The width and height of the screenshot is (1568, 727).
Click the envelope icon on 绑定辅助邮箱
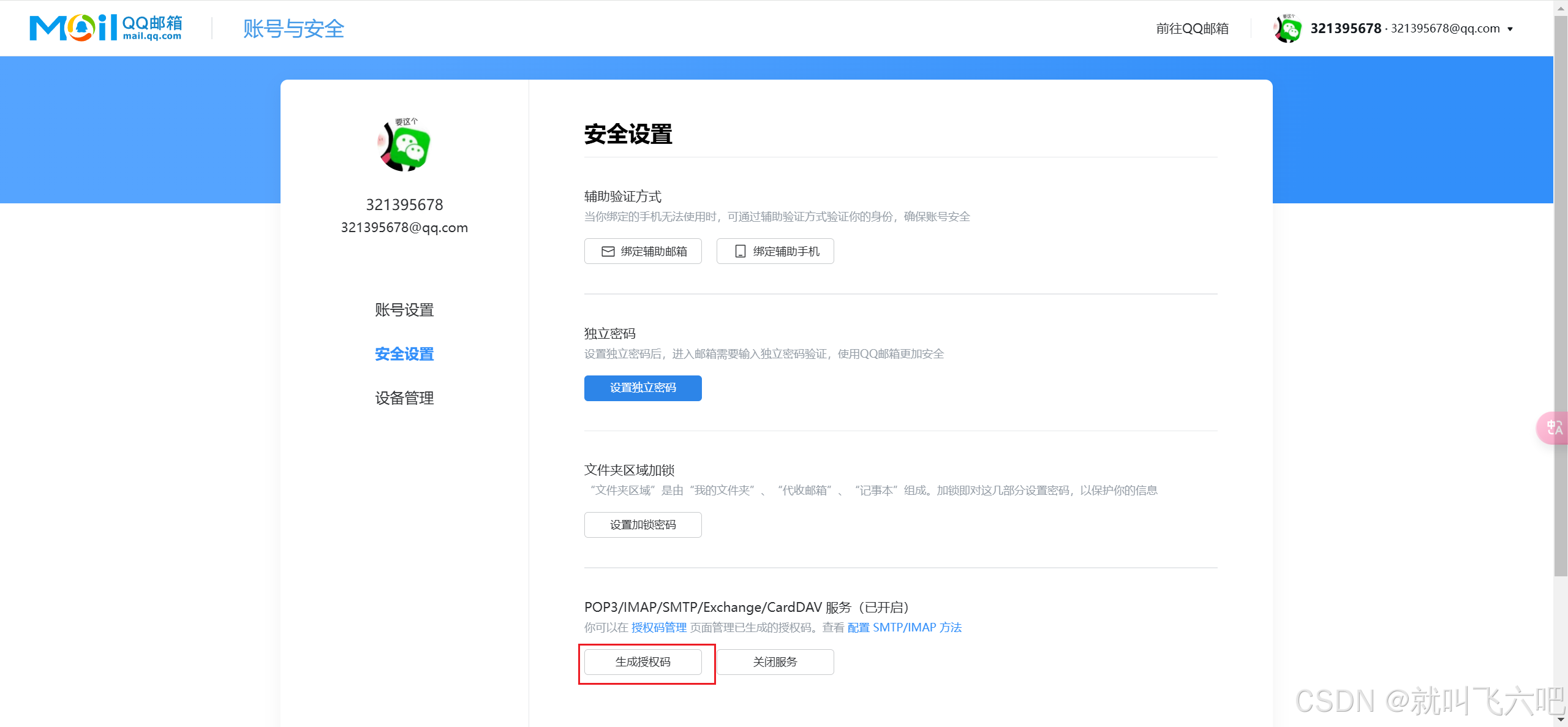coord(608,252)
